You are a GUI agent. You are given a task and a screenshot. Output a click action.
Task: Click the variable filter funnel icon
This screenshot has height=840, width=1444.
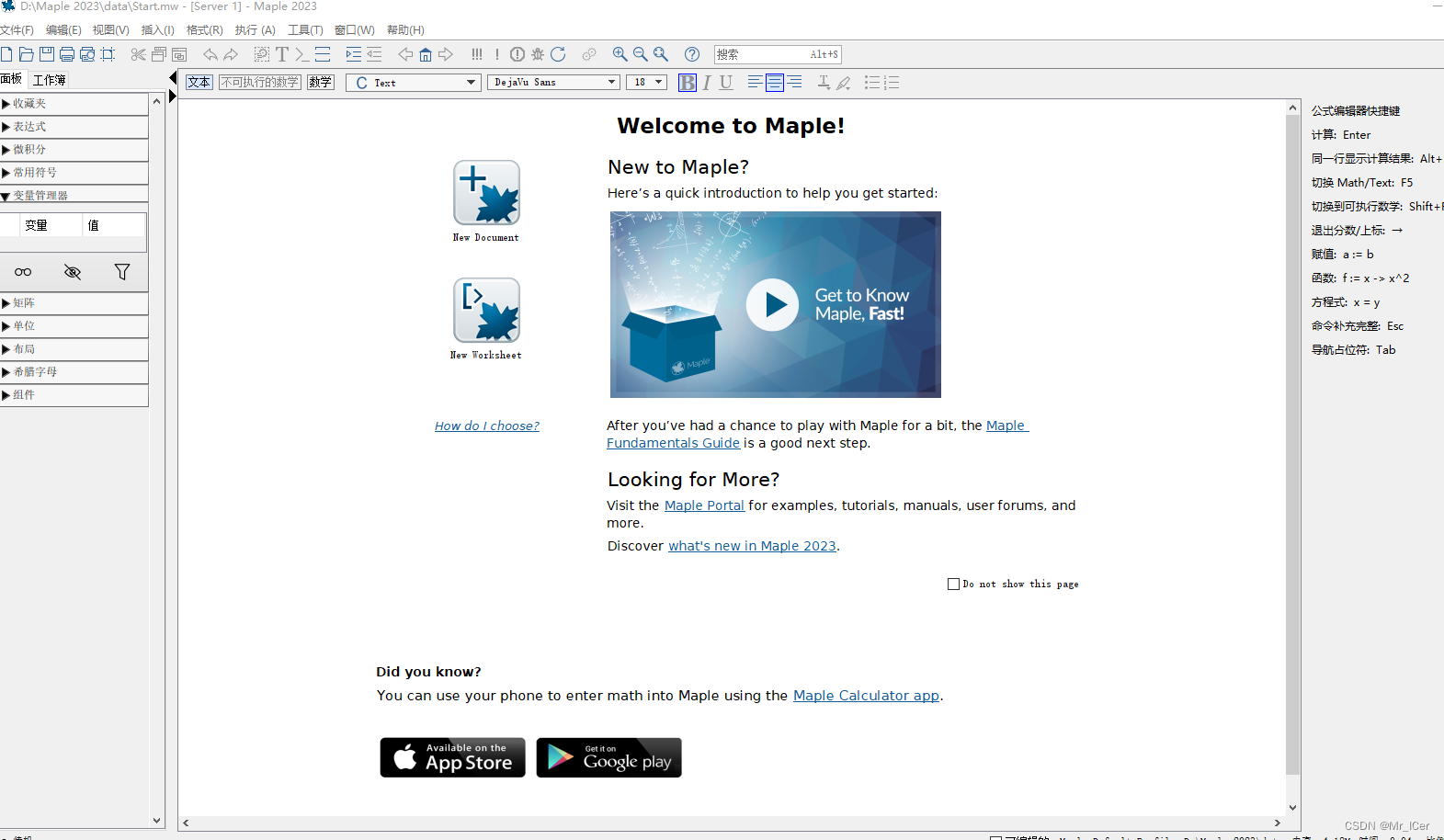tap(122, 272)
